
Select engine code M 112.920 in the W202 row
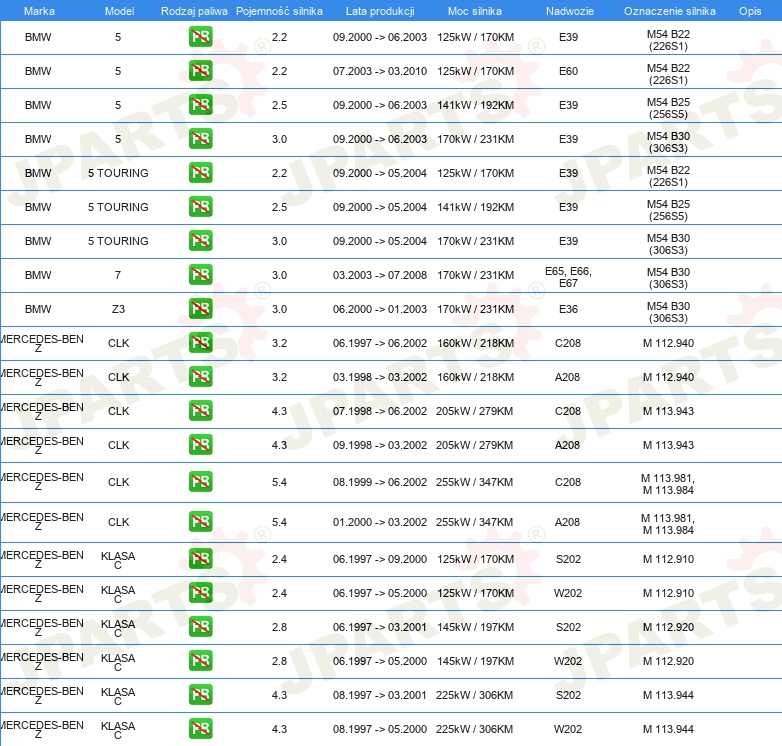click(x=668, y=661)
